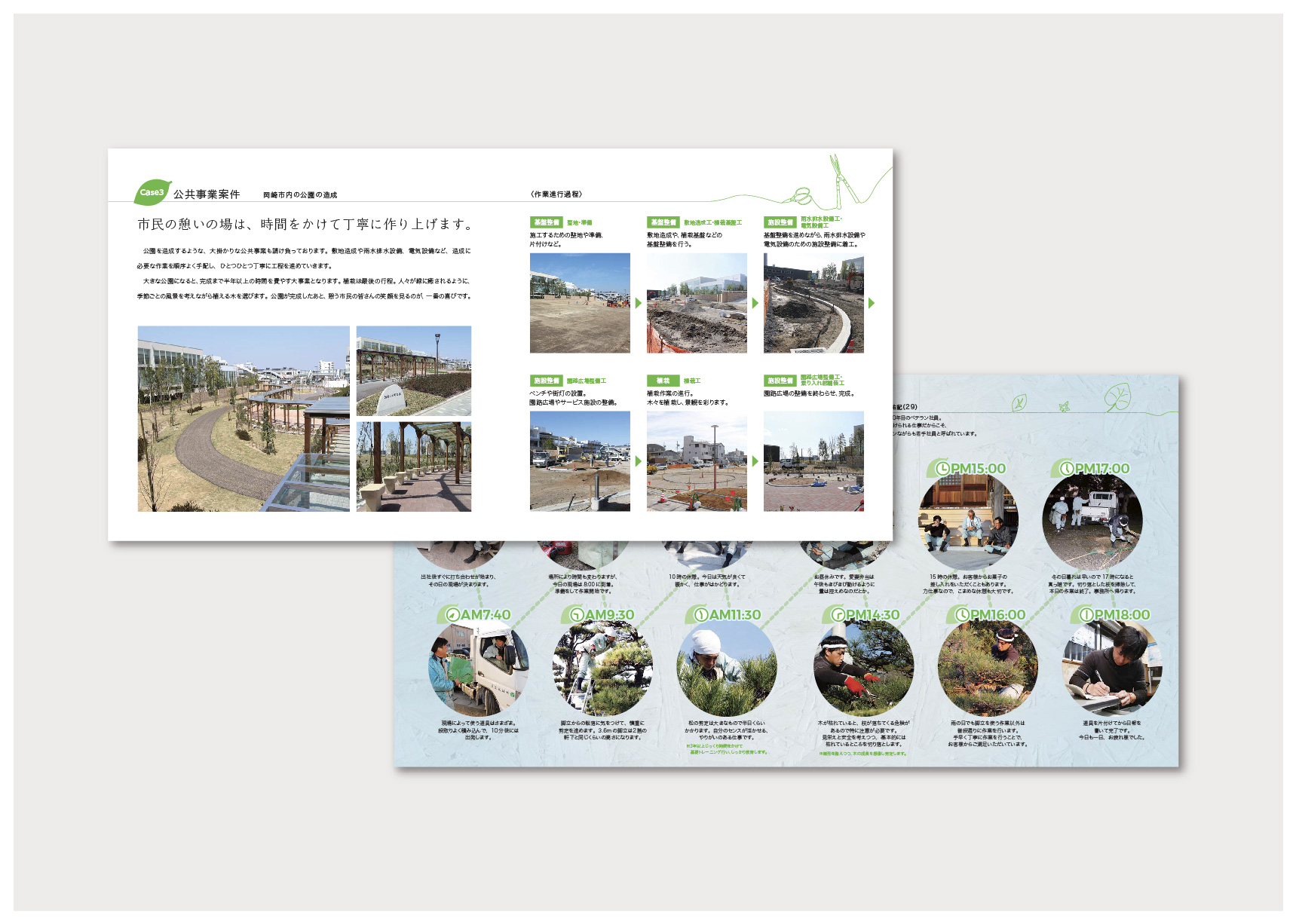Click the PM16:00 time label
Screen dimensions: 1296x924
click(997, 615)
